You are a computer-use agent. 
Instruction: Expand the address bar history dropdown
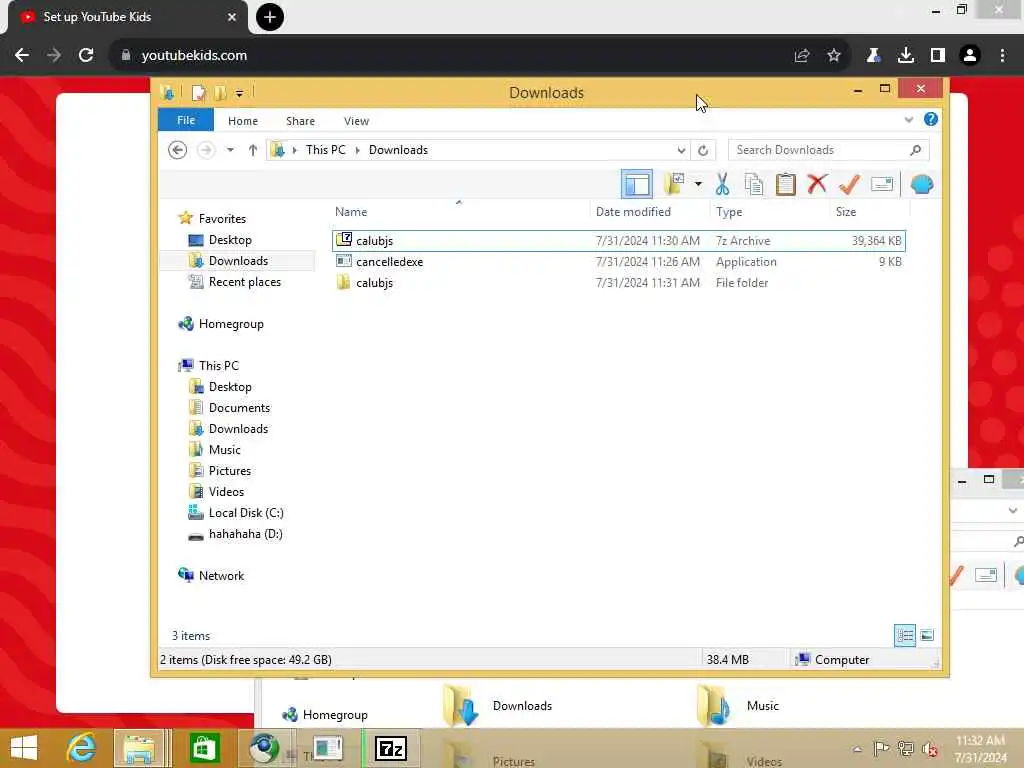(681, 150)
